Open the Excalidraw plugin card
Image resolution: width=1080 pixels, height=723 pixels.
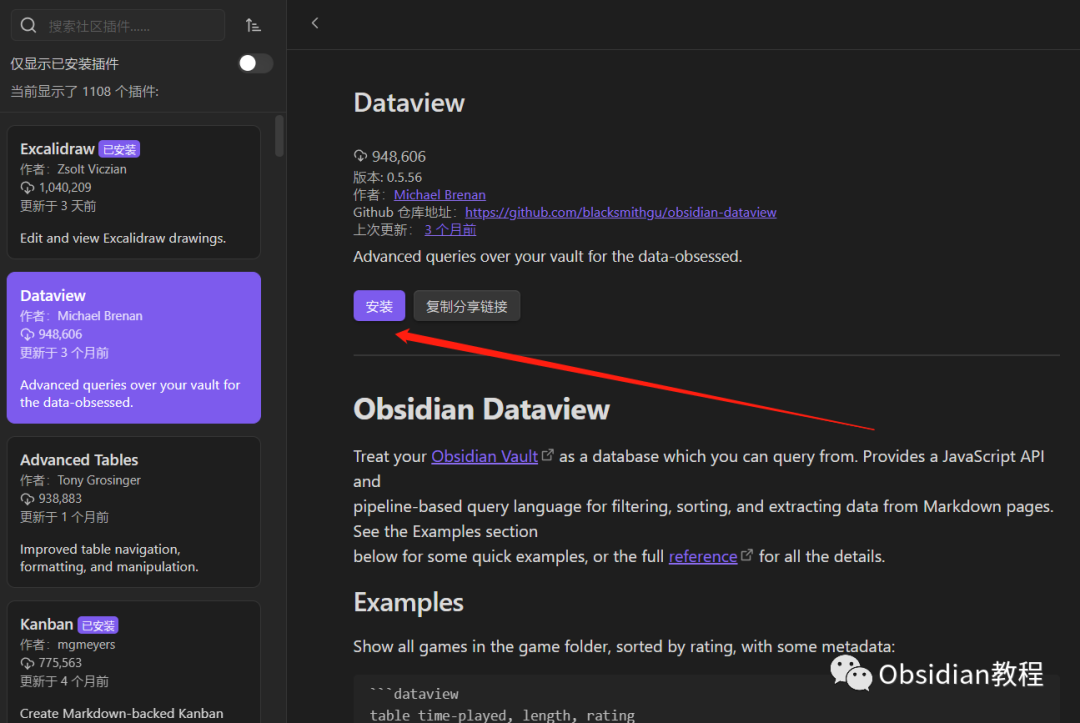(134, 192)
